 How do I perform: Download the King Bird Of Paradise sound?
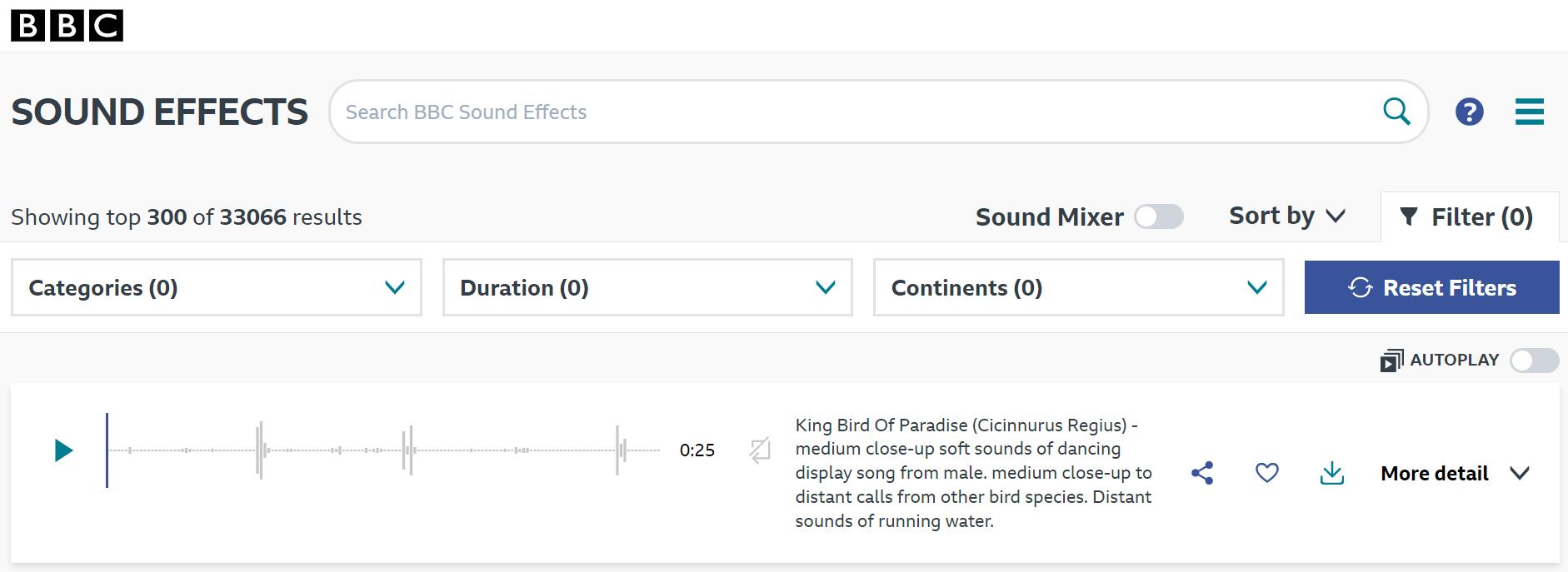(1332, 473)
